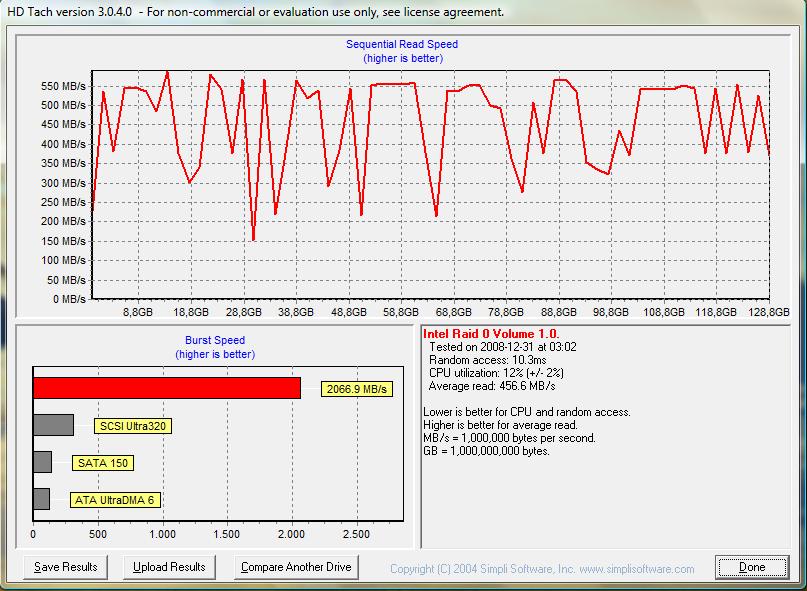
Task: Click the 0 MB/s axis label
Action: pyautogui.click(x=69, y=299)
